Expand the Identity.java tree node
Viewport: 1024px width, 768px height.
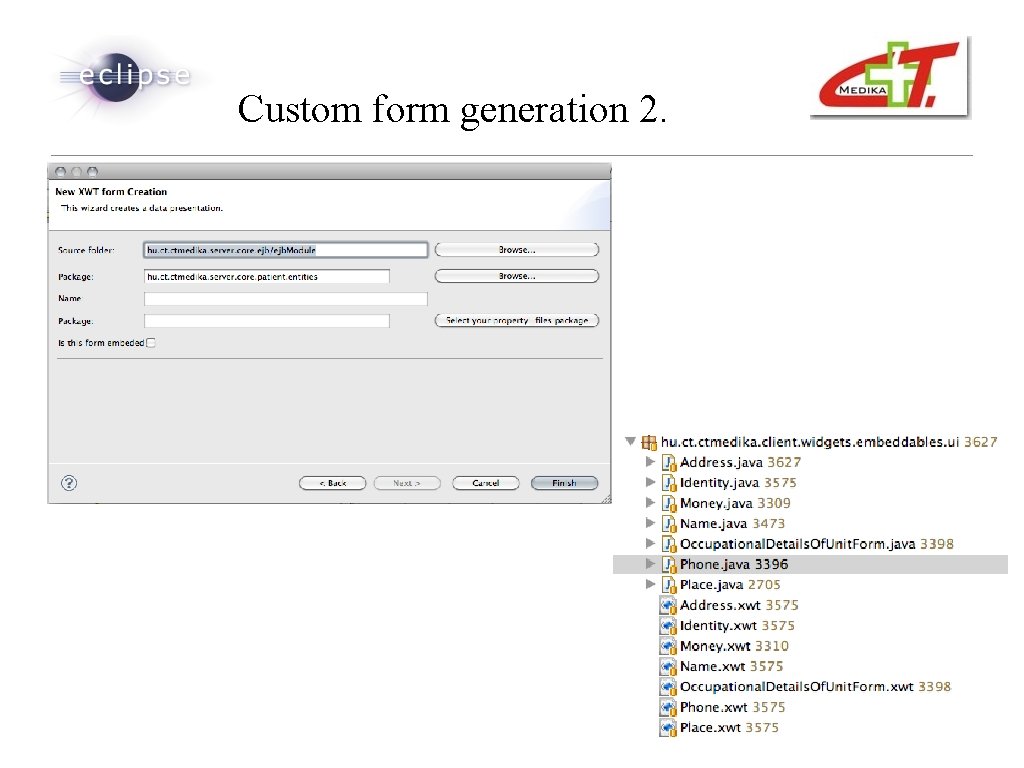pos(650,483)
